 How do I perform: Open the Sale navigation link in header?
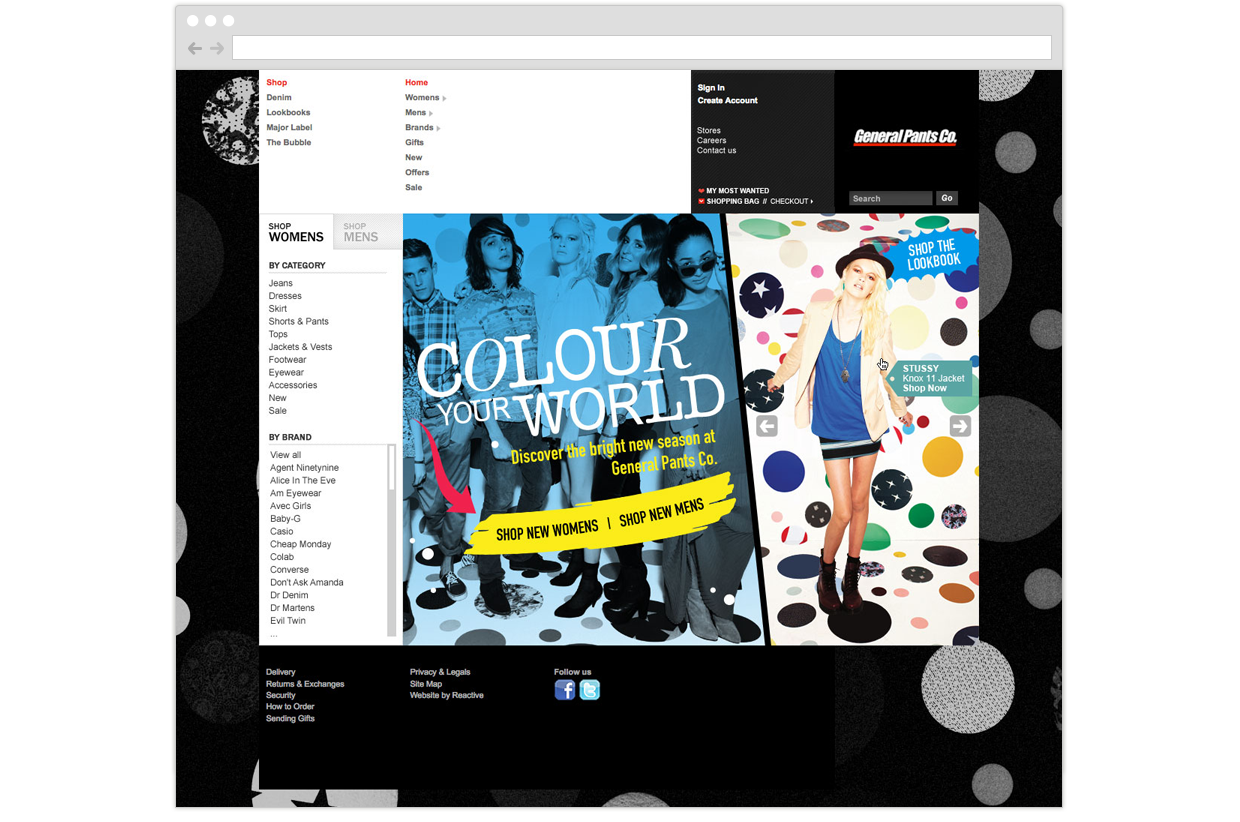coord(414,188)
